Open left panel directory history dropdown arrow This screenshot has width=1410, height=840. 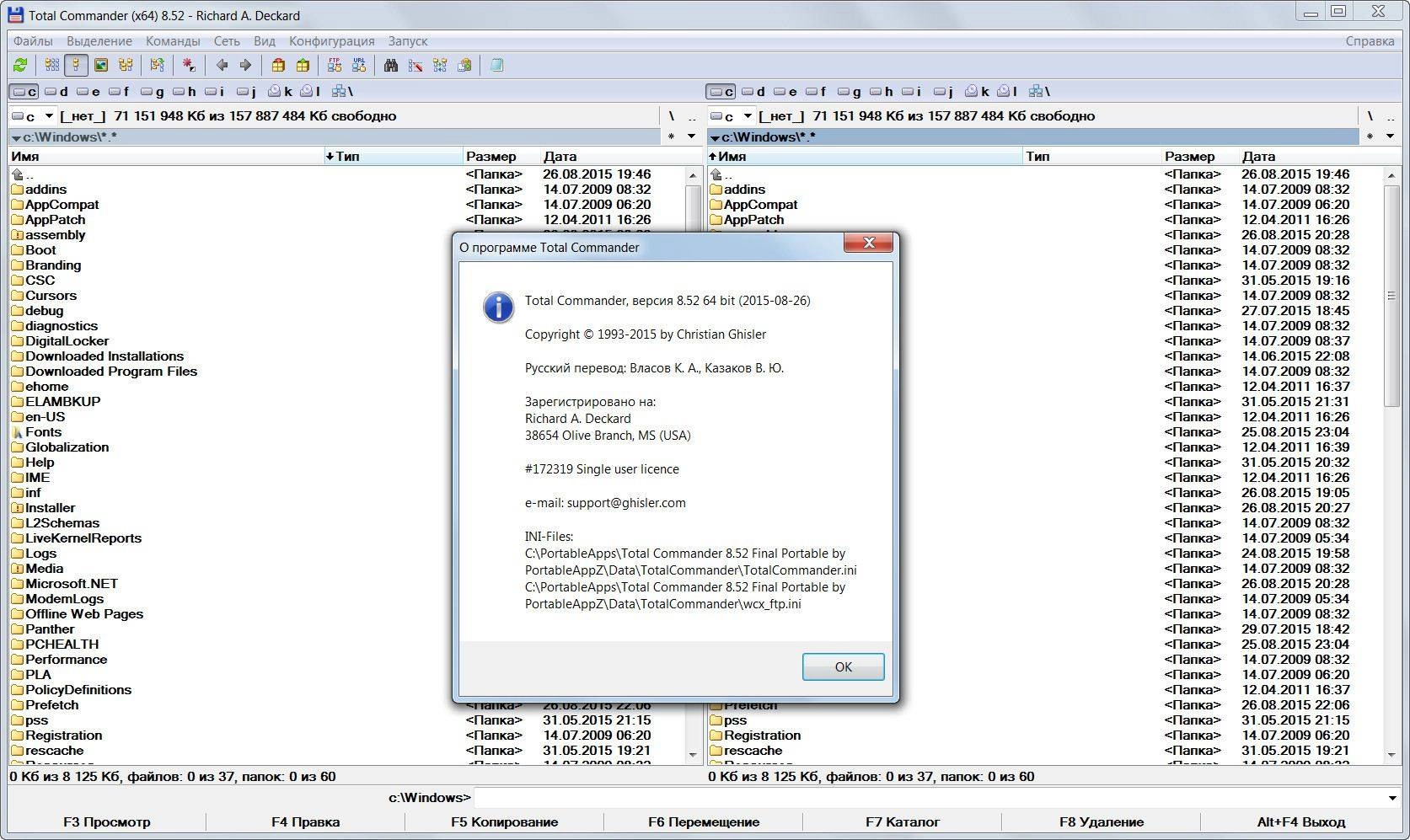pyautogui.click(x=691, y=136)
